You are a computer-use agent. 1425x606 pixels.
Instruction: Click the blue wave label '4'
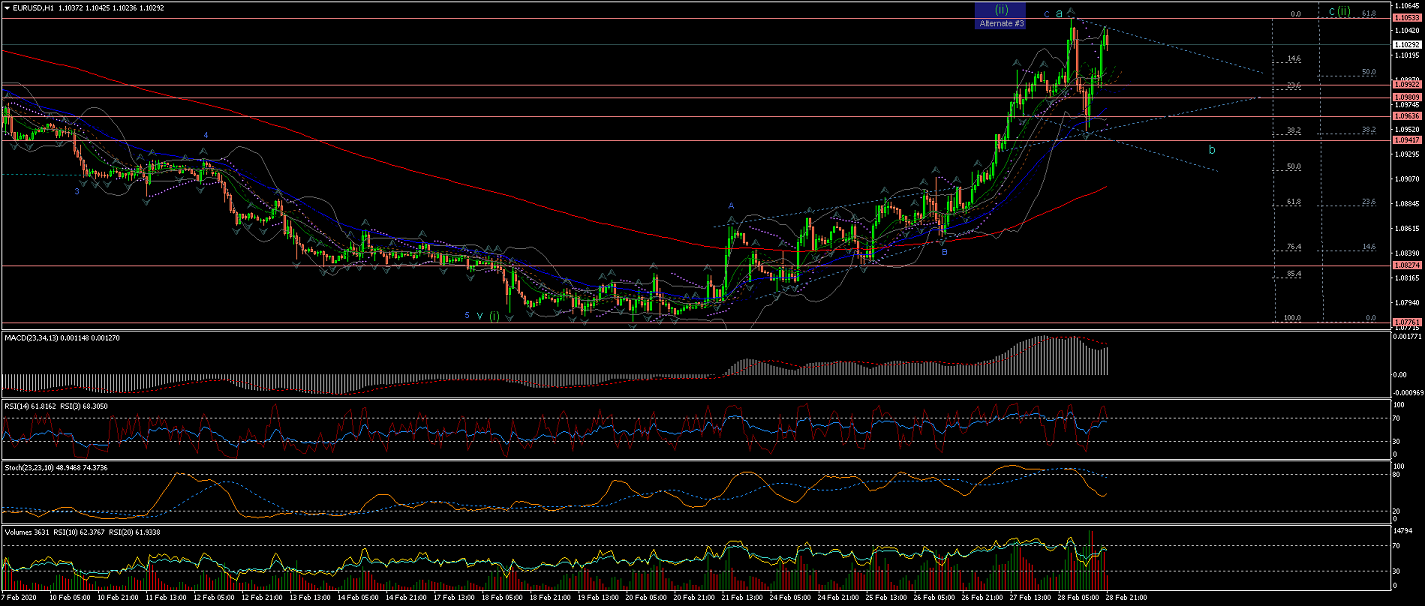click(x=206, y=134)
